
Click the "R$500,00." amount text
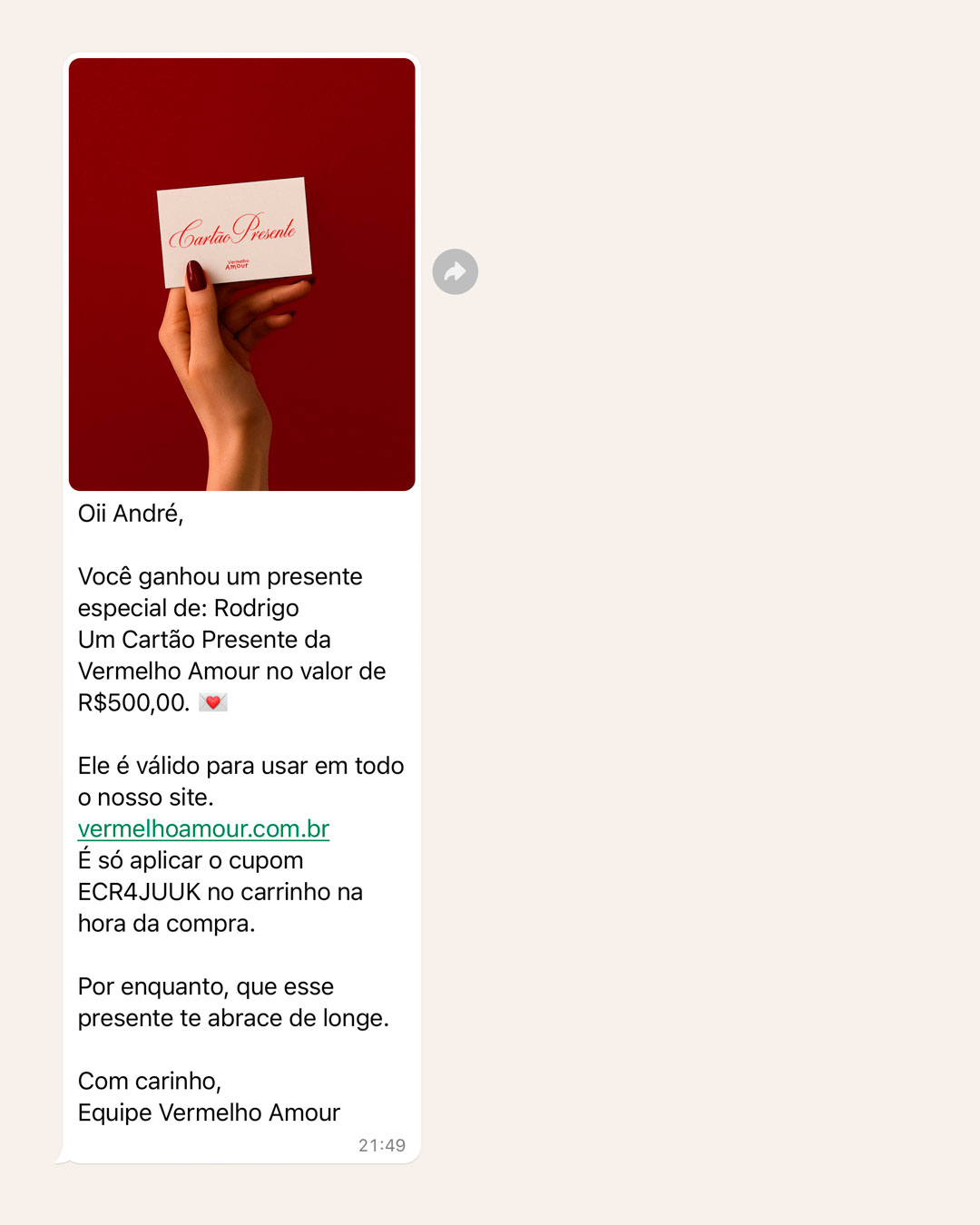(x=133, y=702)
